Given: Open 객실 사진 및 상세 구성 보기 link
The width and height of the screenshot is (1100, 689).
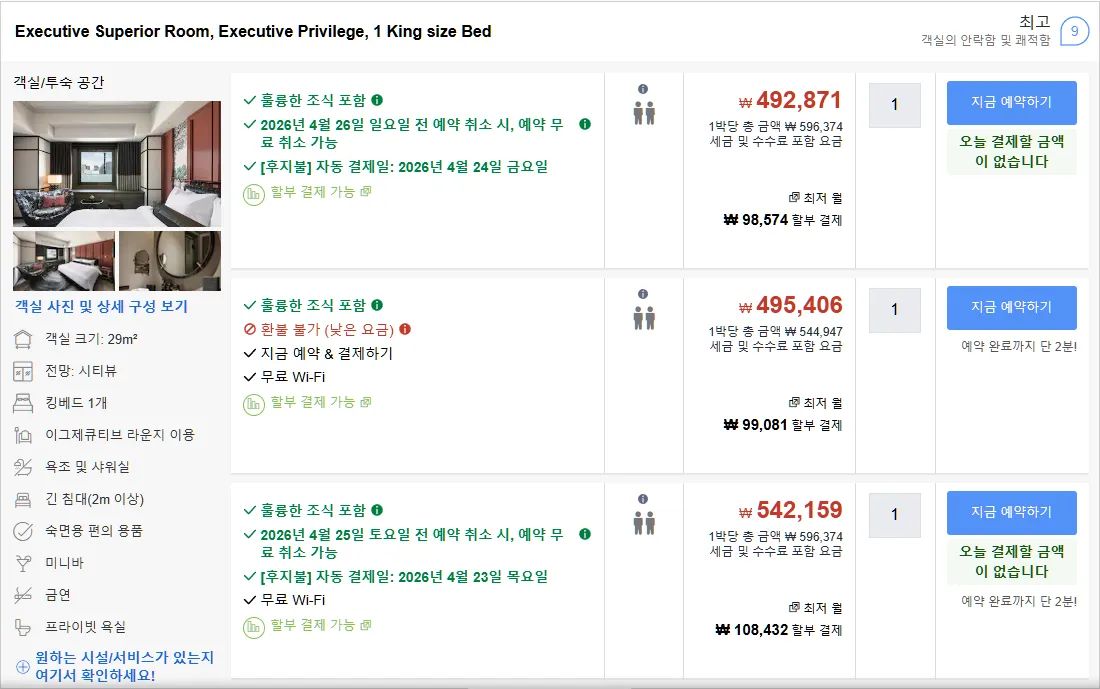Looking at the screenshot, I should tap(102, 307).
